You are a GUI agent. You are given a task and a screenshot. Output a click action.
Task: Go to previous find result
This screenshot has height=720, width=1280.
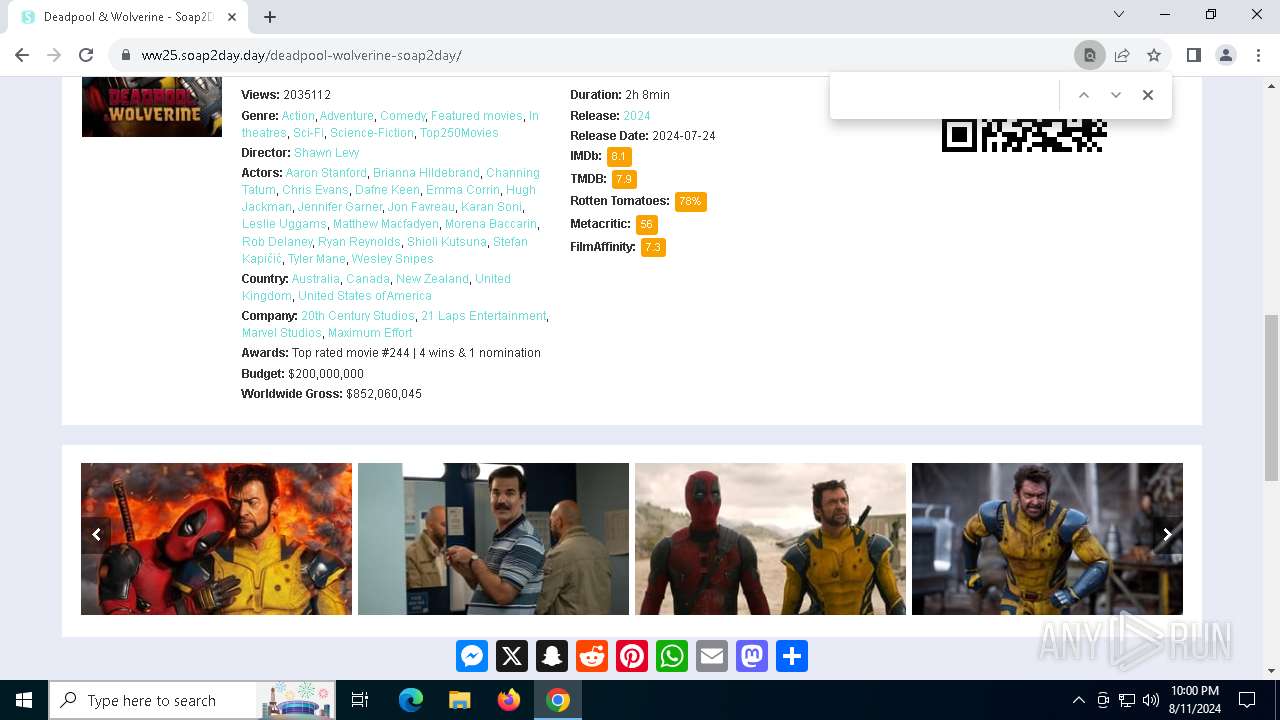[x=1083, y=95]
